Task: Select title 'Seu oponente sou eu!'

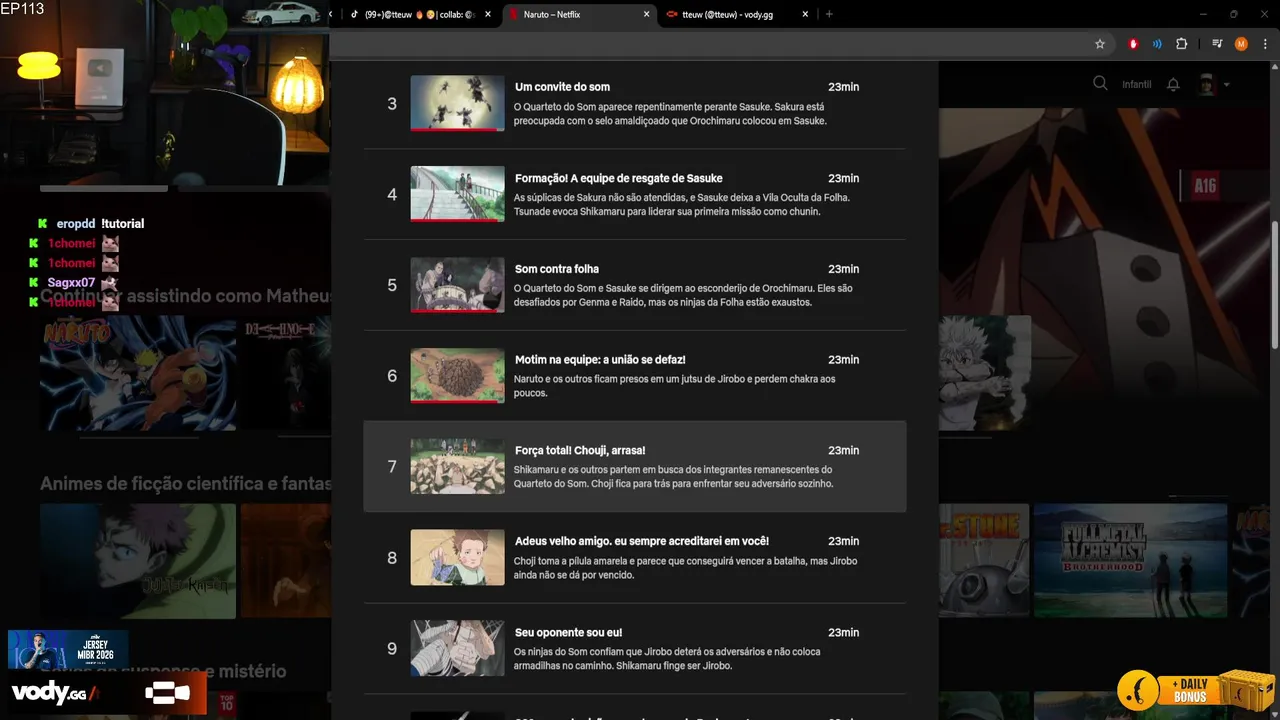Action: [568, 633]
